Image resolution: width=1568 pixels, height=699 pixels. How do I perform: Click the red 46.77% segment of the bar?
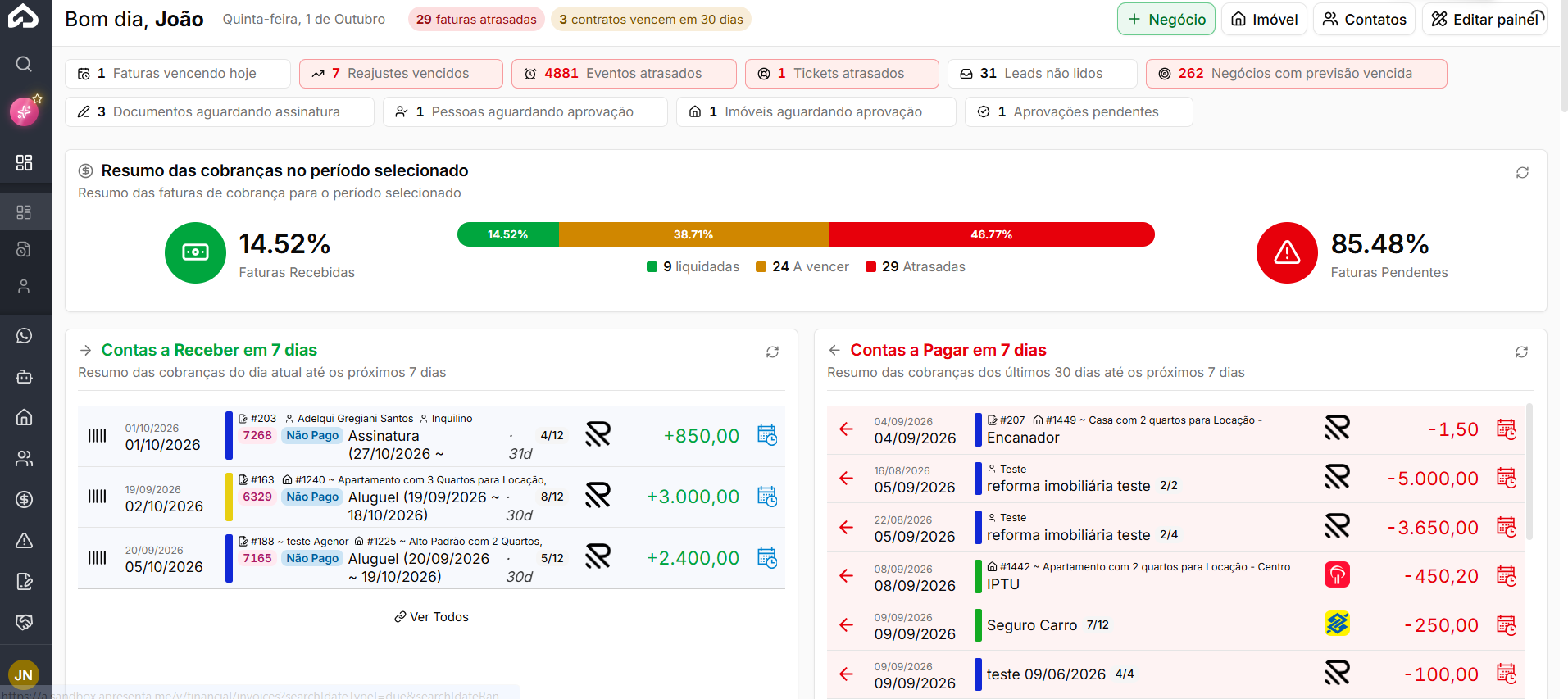pos(992,234)
